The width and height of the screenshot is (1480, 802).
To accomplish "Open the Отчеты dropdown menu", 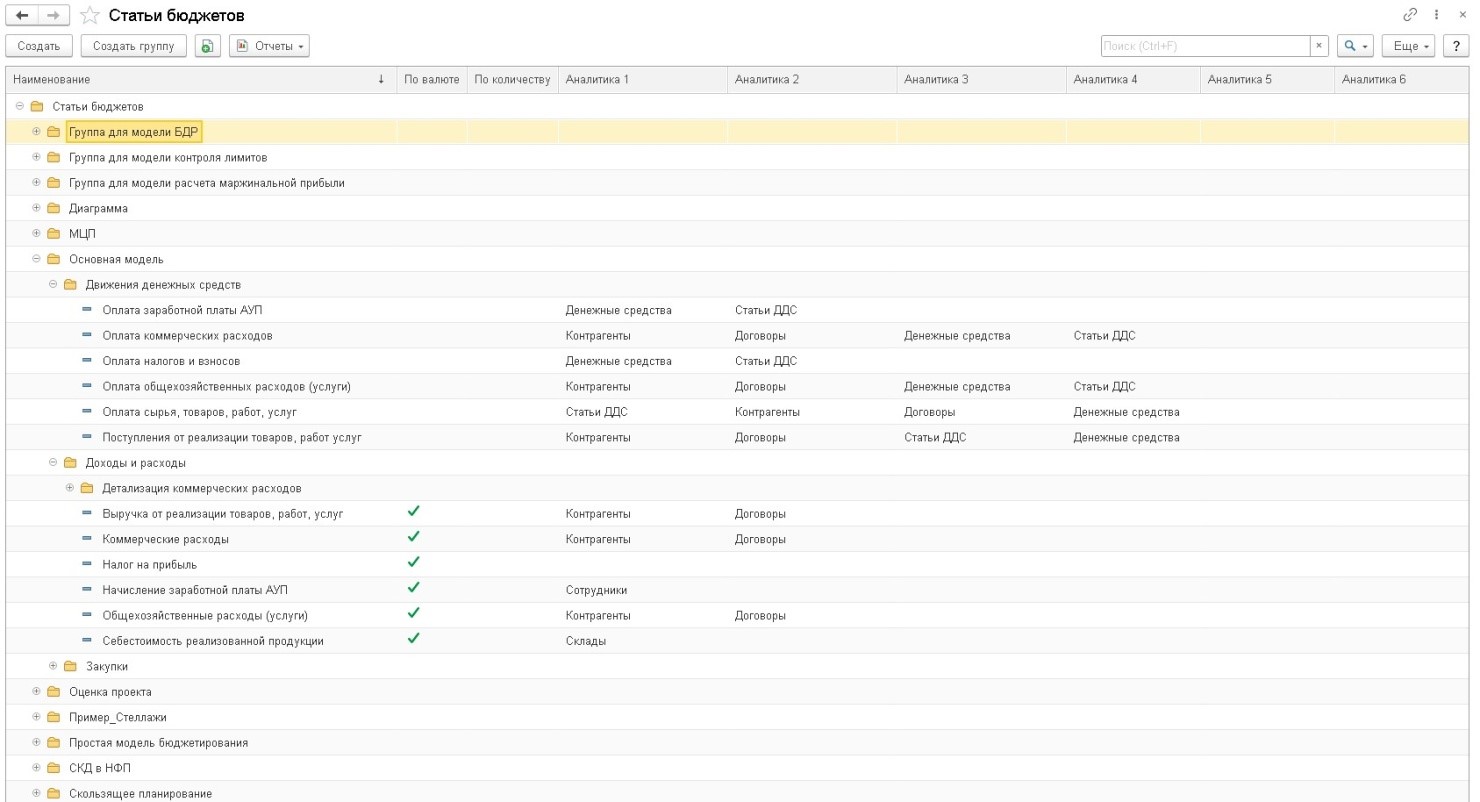I will (x=269, y=46).
